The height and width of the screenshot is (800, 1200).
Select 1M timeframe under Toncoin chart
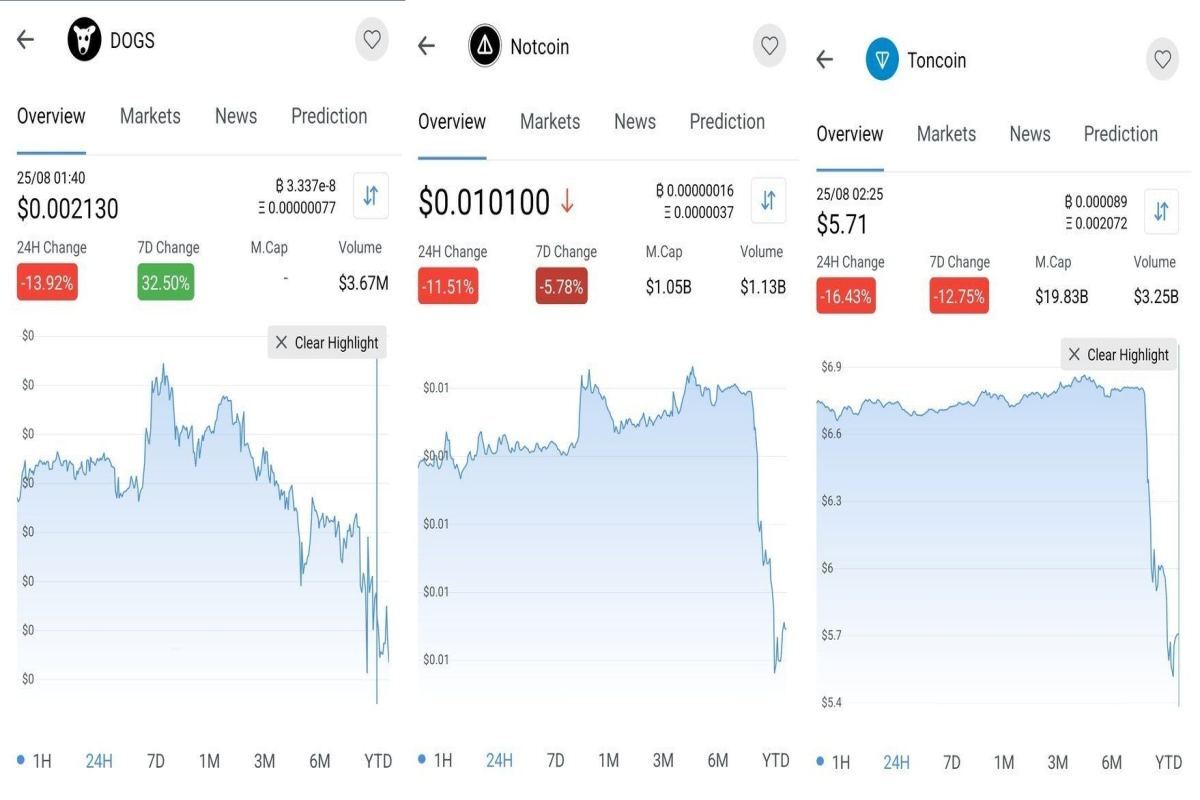click(x=1003, y=763)
